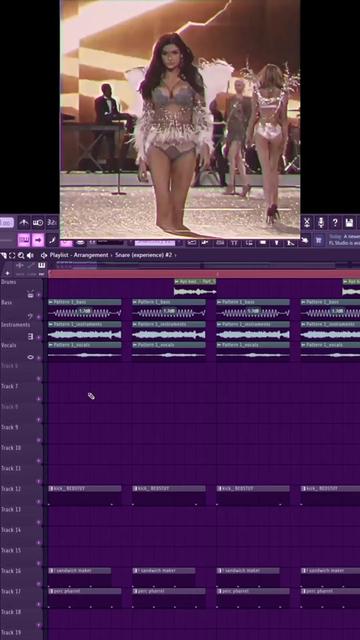The image size is (360, 640).
Task: Click the bass clef icon on Bass track
Action: coord(30,316)
